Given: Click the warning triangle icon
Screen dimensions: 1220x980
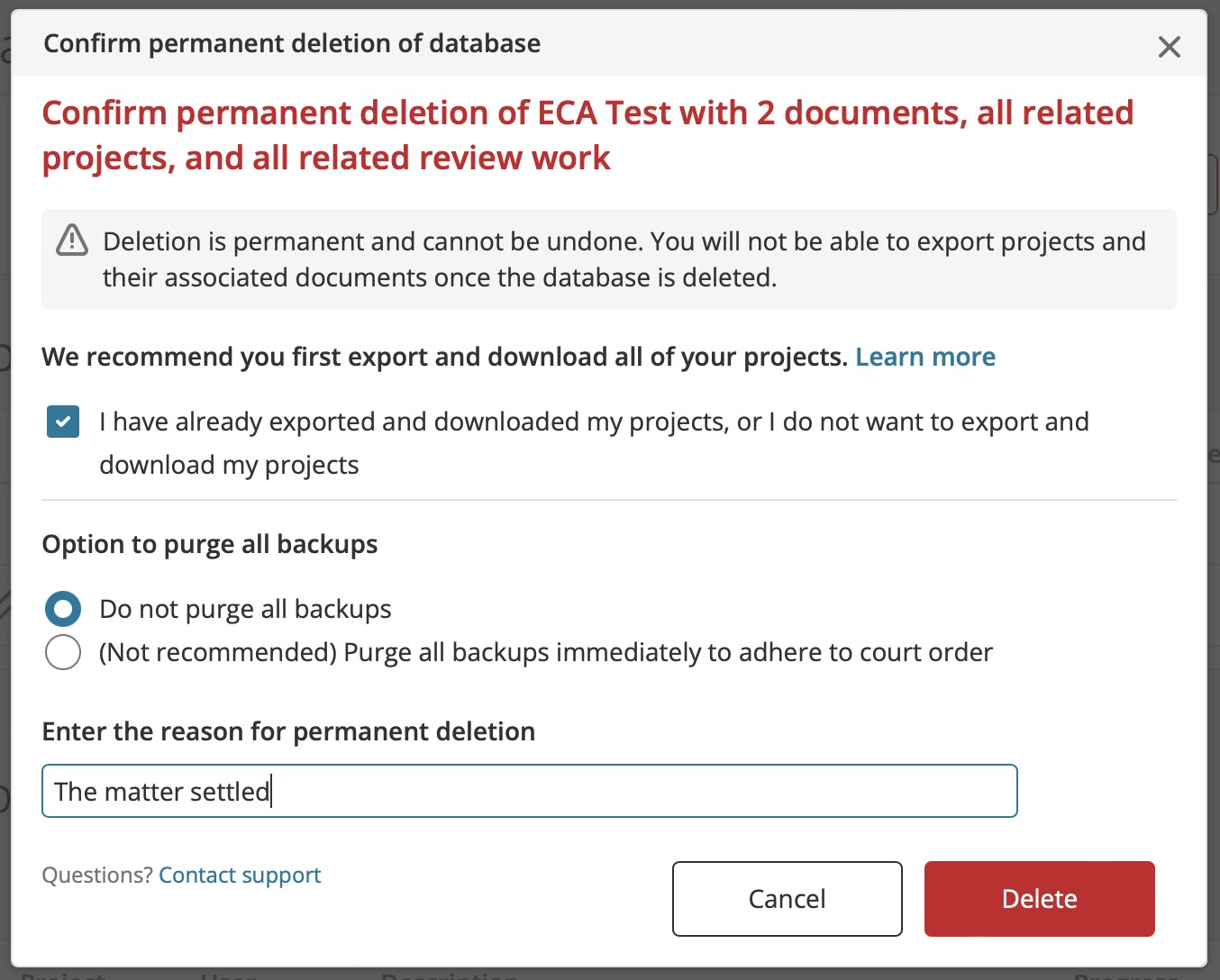Looking at the screenshot, I should tap(72, 240).
